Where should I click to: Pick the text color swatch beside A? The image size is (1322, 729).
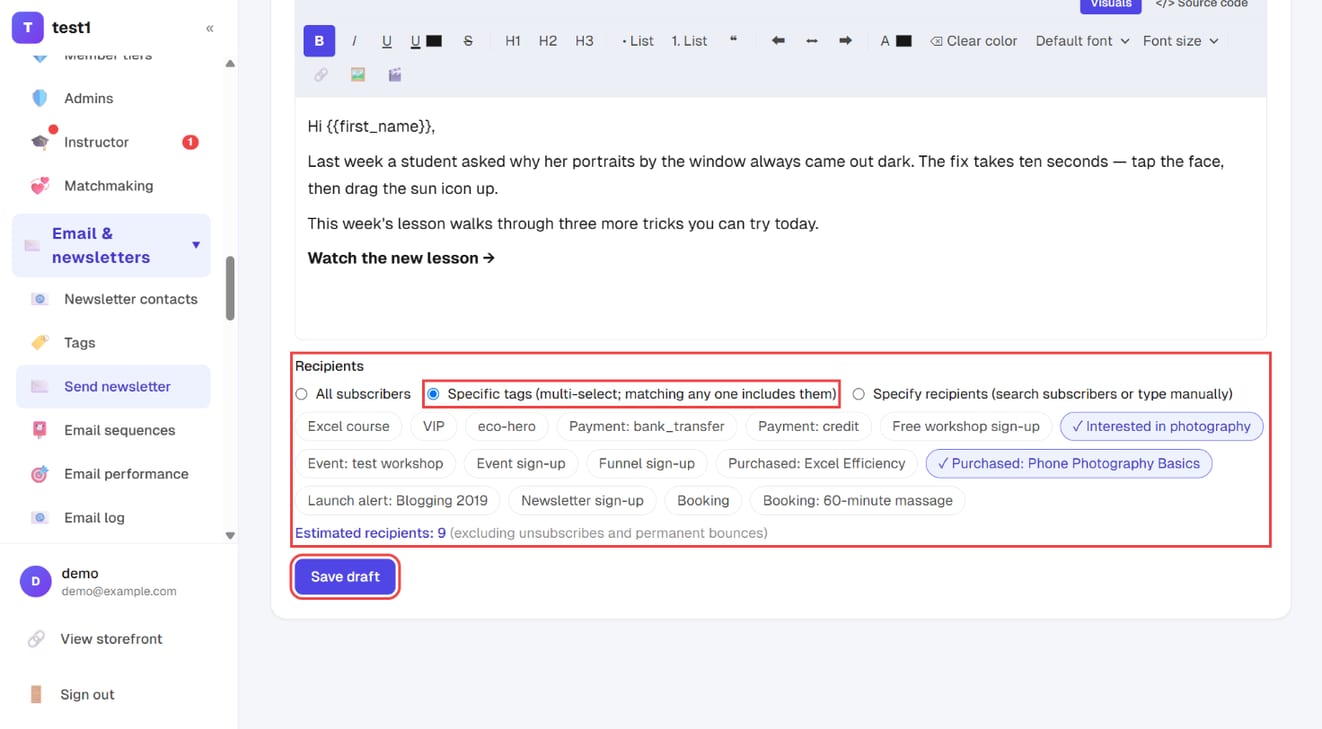point(904,41)
